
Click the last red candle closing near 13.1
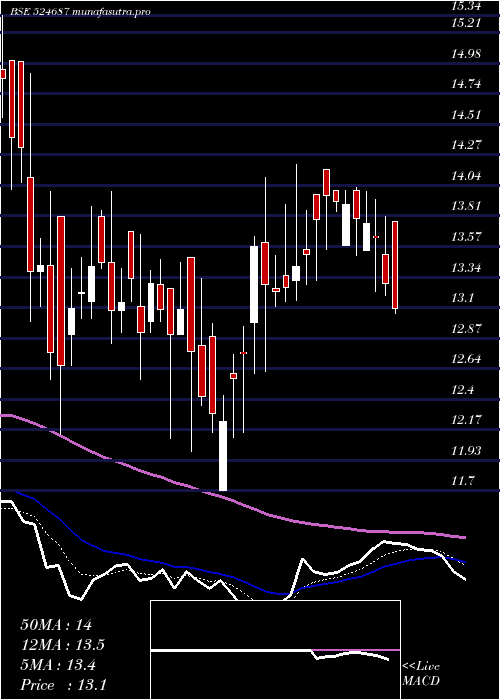pyautogui.click(x=395, y=265)
